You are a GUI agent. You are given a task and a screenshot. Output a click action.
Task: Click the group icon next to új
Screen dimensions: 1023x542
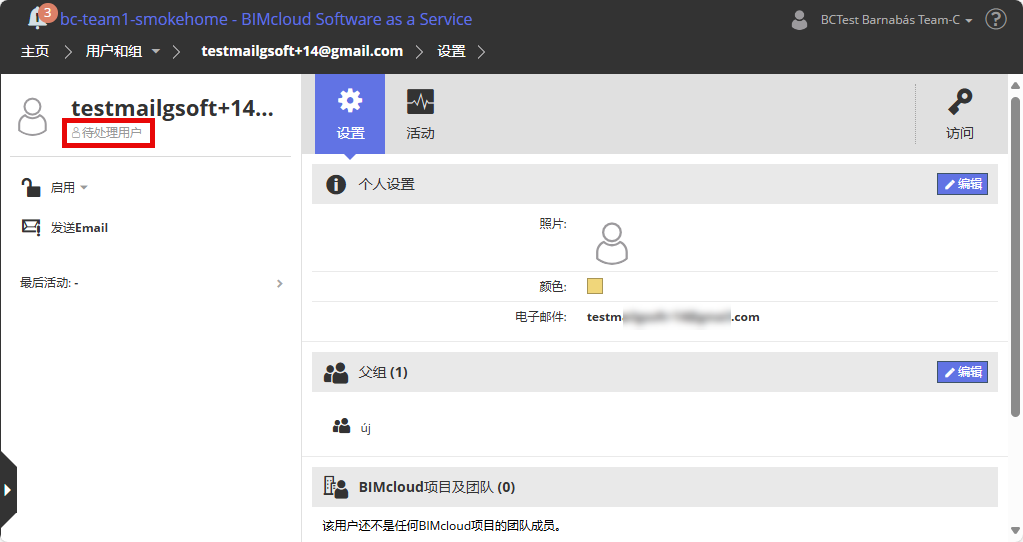341,427
